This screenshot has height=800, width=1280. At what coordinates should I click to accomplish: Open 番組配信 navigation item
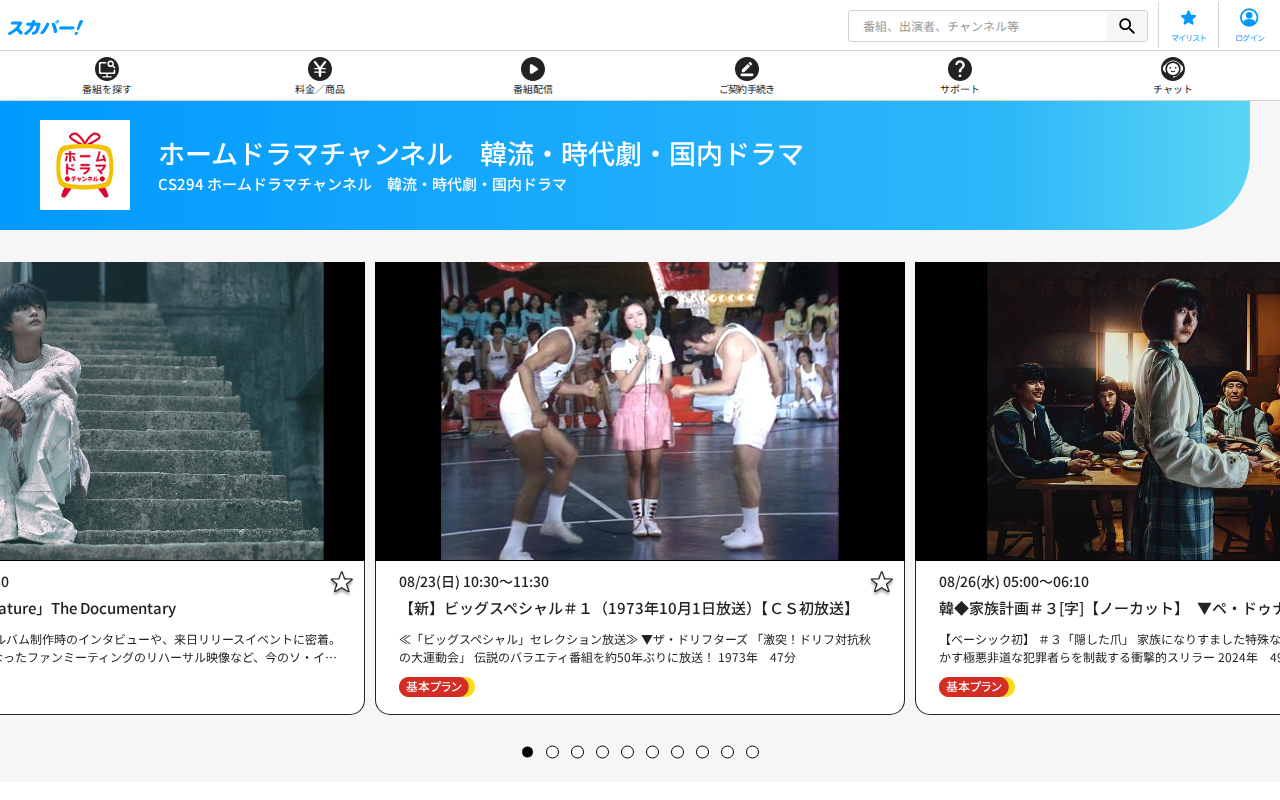(533, 76)
